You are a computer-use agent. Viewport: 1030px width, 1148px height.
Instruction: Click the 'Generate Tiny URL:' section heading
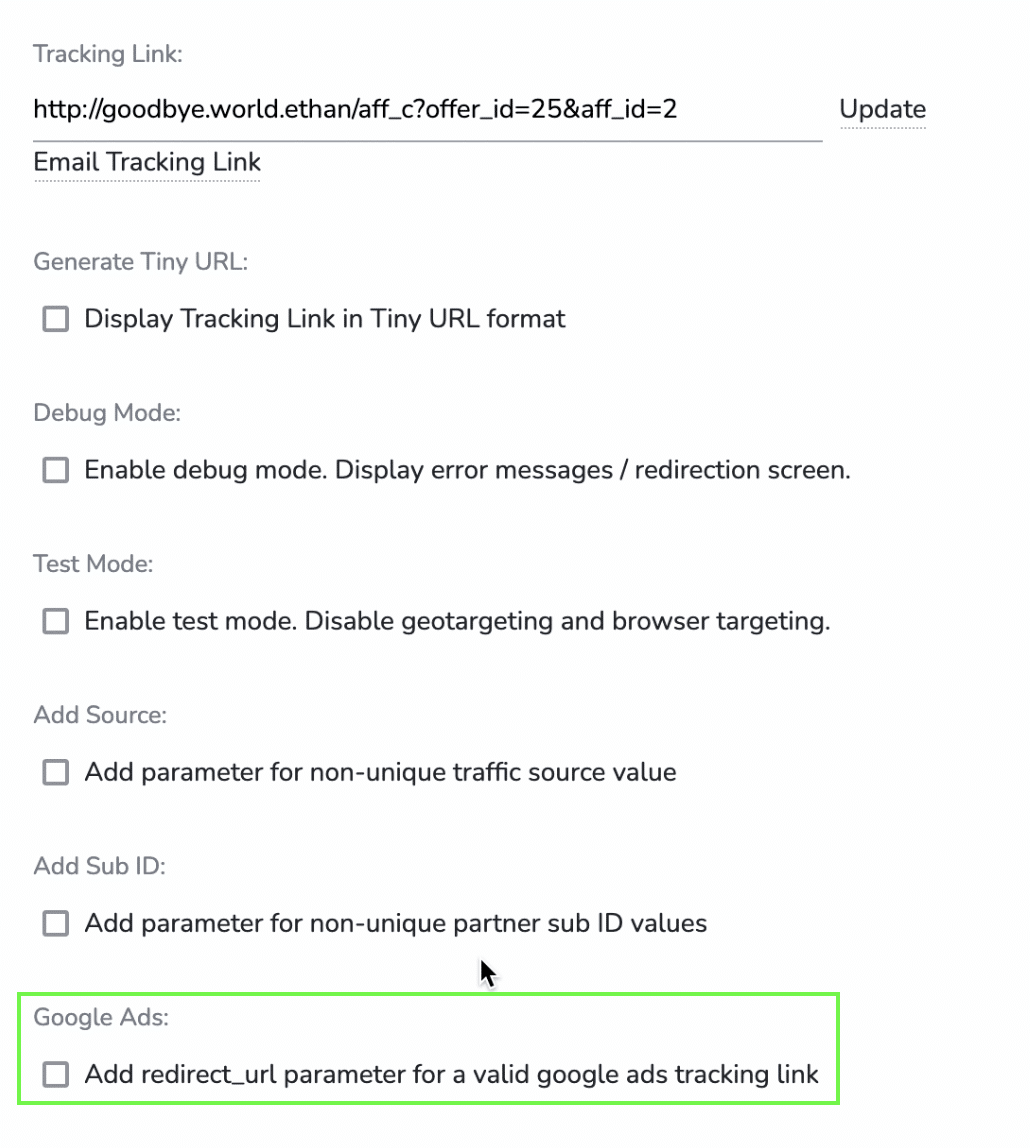[140, 262]
